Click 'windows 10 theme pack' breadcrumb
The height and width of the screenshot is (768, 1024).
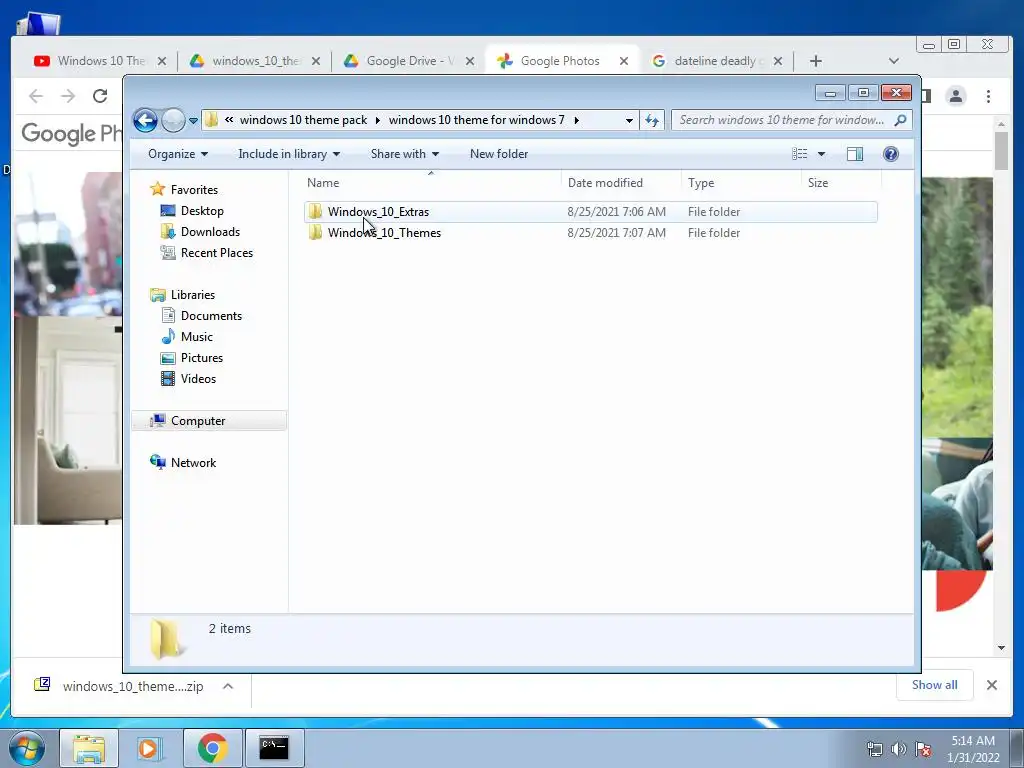pyautogui.click(x=304, y=120)
